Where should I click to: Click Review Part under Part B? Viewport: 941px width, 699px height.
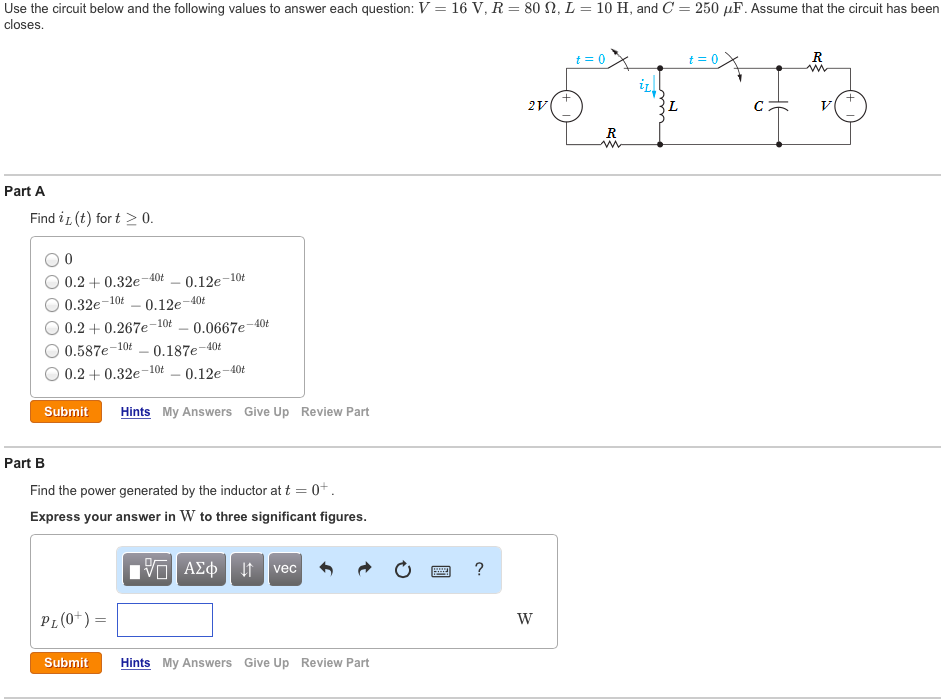click(335, 662)
